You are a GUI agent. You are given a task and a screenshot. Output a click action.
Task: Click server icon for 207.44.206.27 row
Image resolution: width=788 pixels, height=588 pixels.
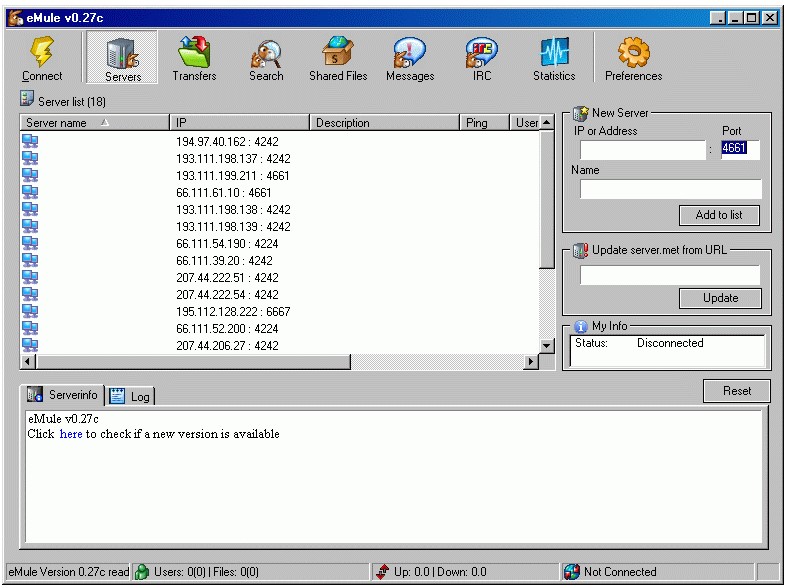pyautogui.click(x=30, y=345)
